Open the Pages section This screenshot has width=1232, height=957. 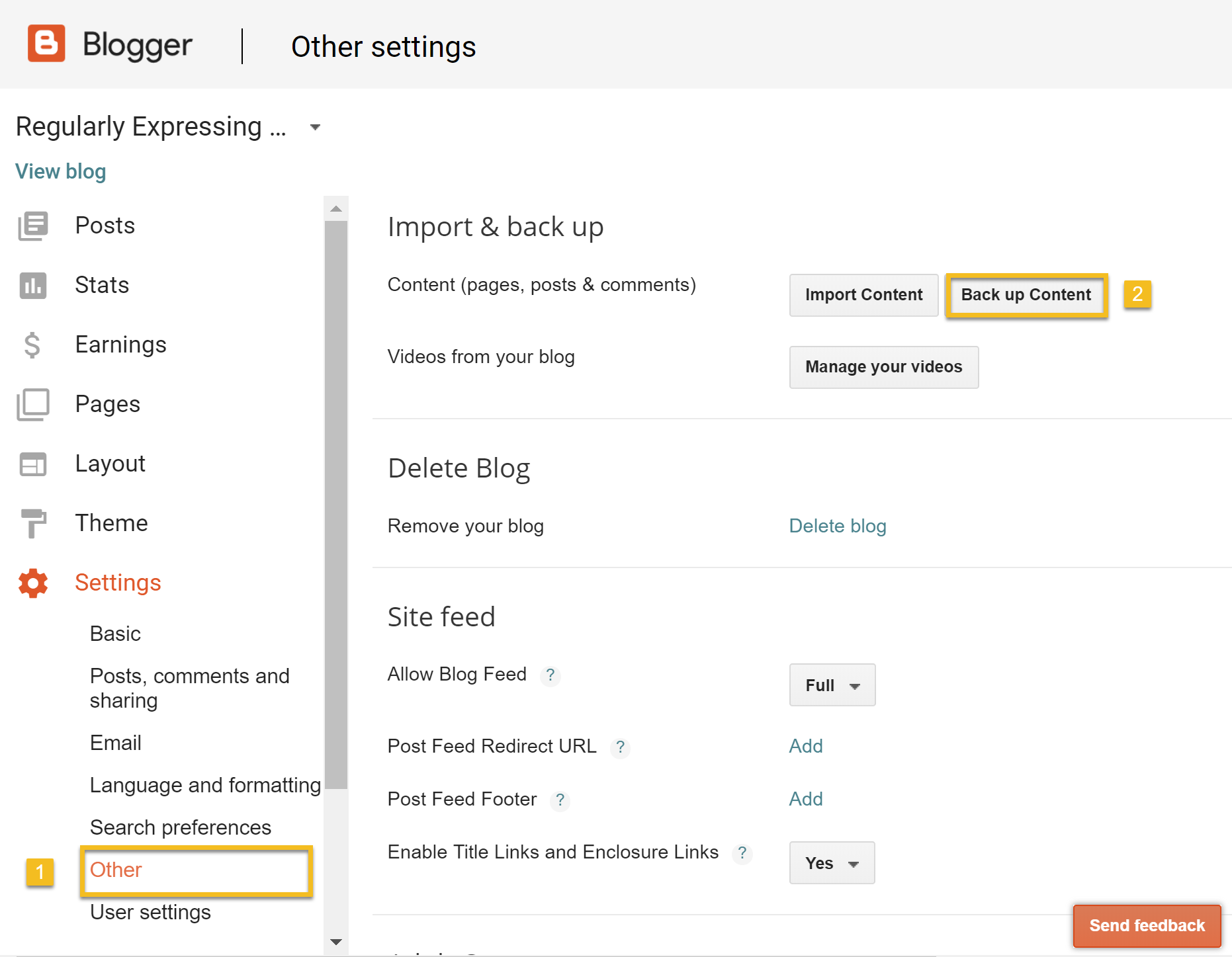pyautogui.click(x=107, y=404)
